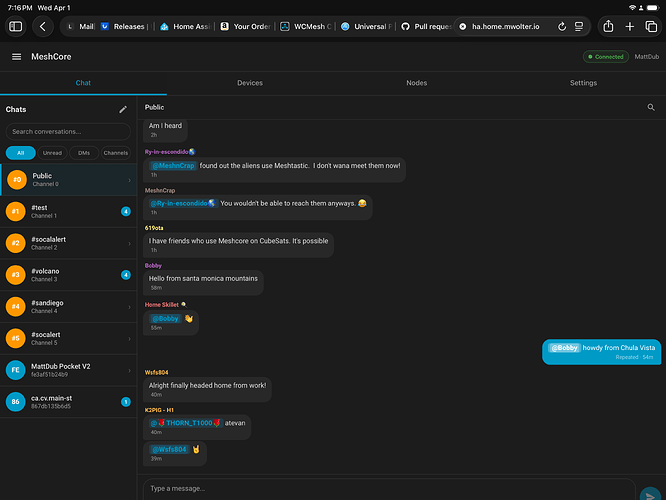This screenshot has width=666, height=500.
Task: Click the MattDub user label
Action: [x=646, y=56]
